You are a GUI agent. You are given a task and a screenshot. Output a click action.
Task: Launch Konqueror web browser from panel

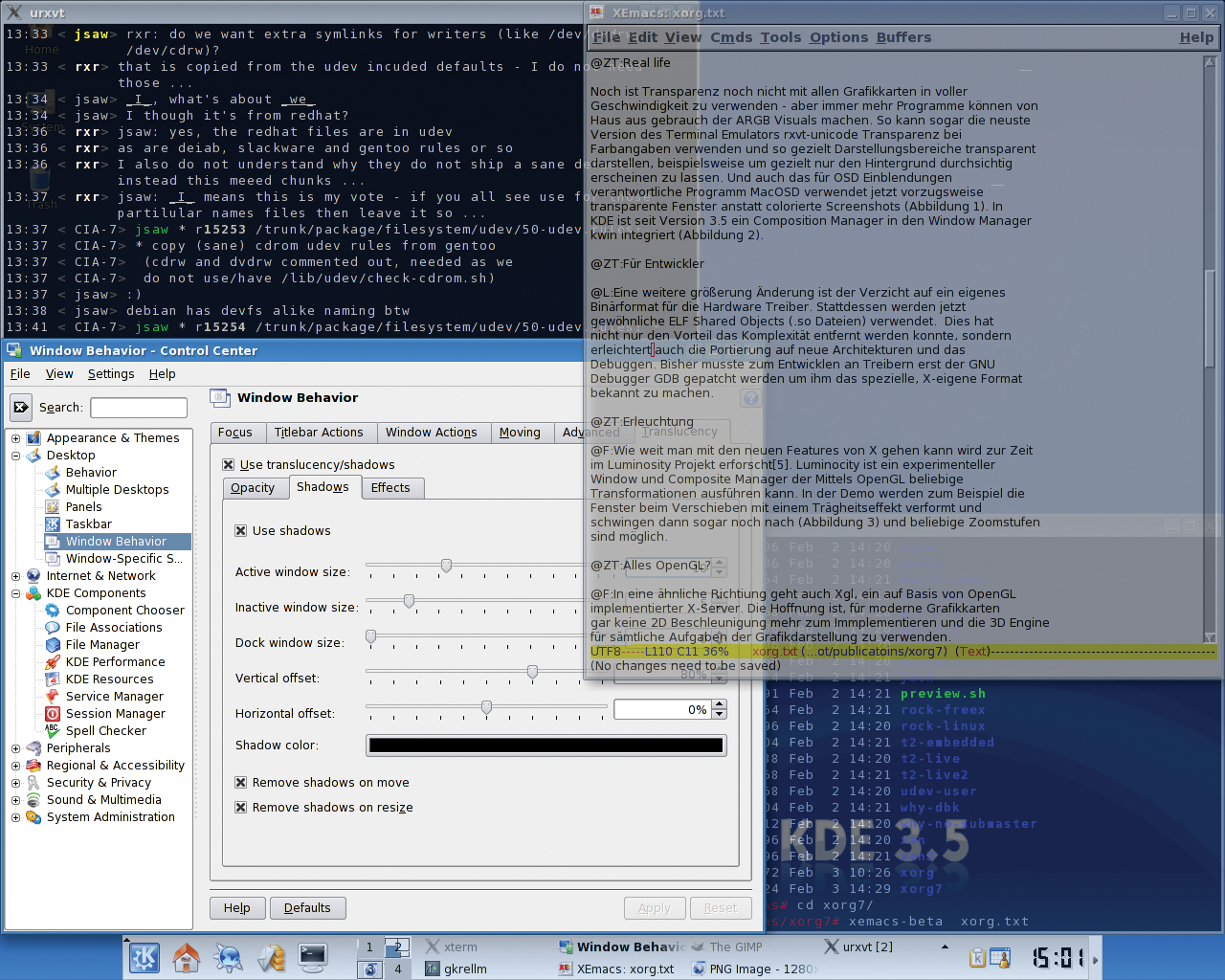229,957
